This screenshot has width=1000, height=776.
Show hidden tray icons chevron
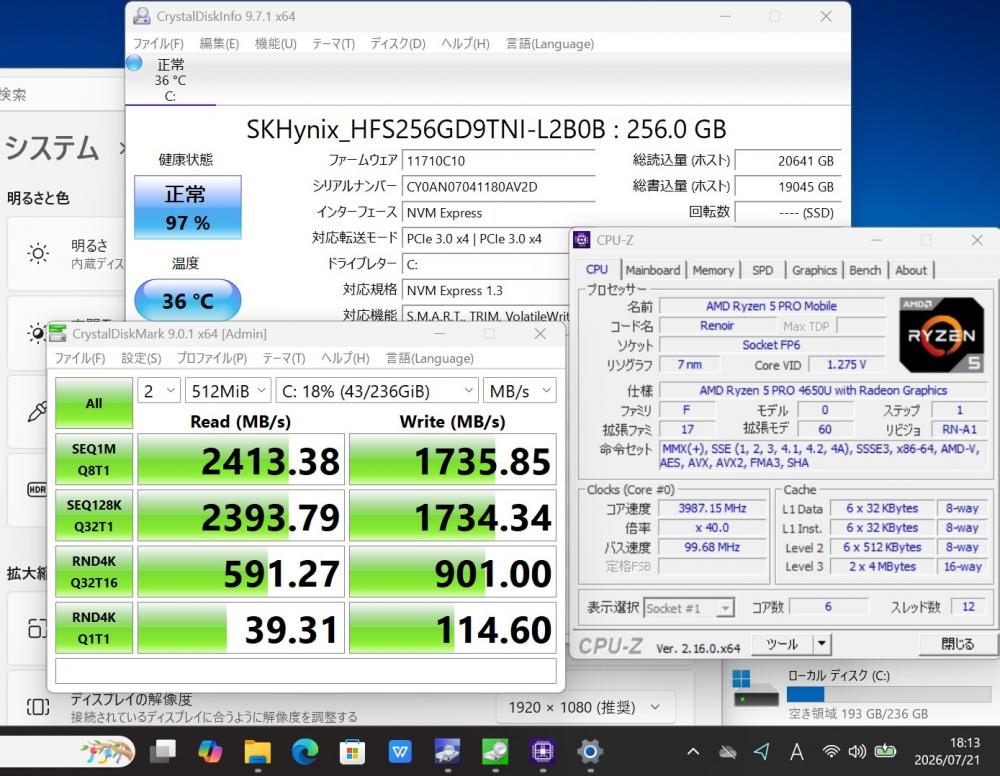click(693, 752)
